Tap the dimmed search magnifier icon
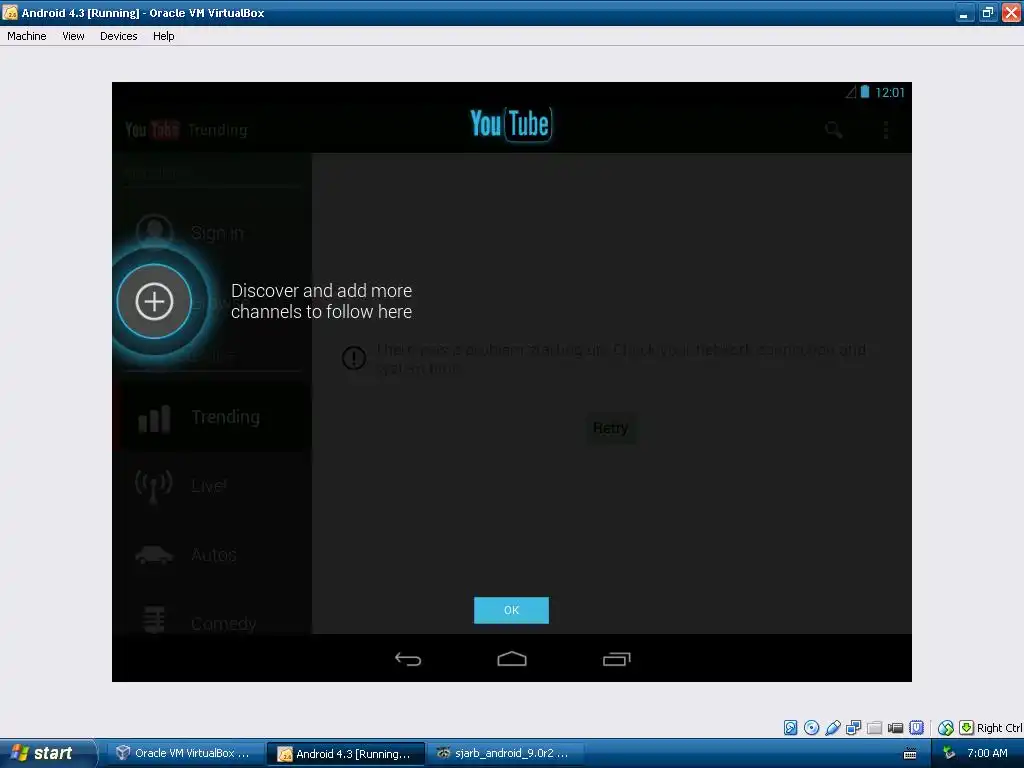Image resolution: width=1024 pixels, height=768 pixels. (x=833, y=129)
